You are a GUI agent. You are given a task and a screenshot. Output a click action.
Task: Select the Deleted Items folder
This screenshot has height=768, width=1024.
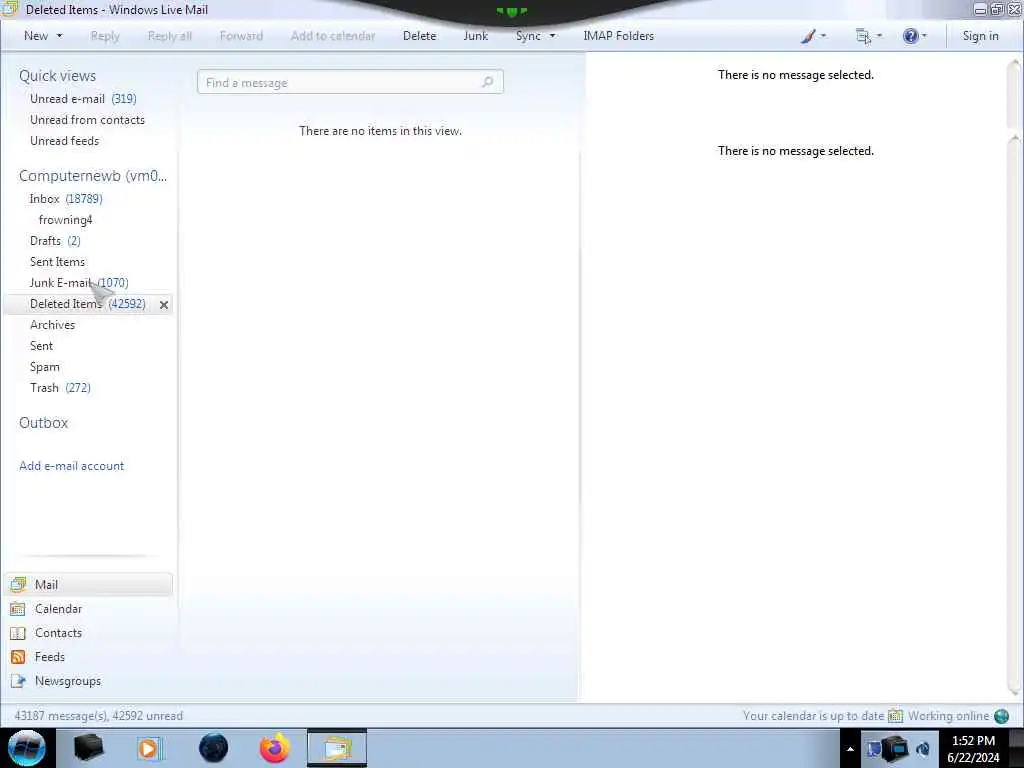point(88,304)
